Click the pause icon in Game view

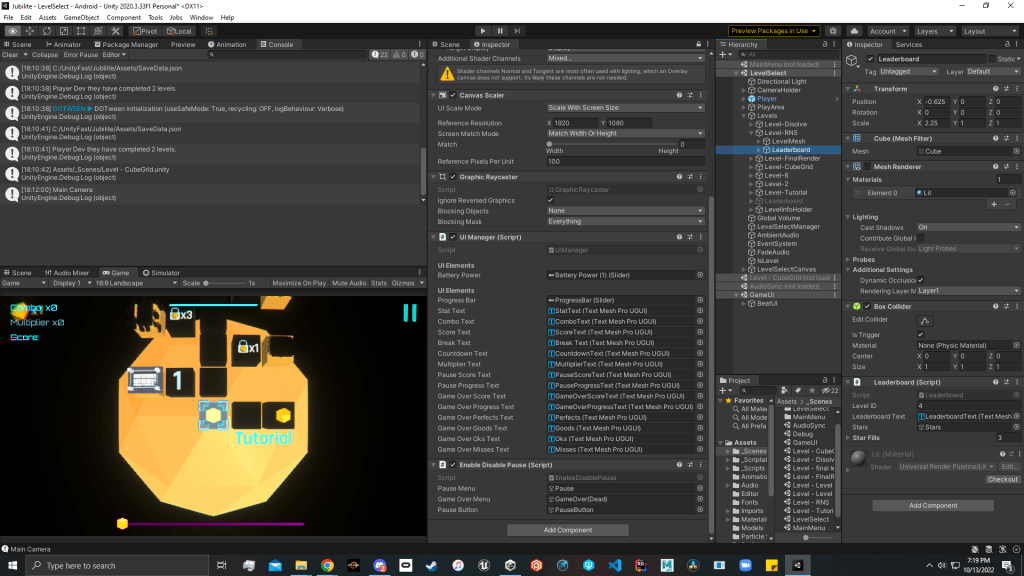pyautogui.click(x=408, y=313)
